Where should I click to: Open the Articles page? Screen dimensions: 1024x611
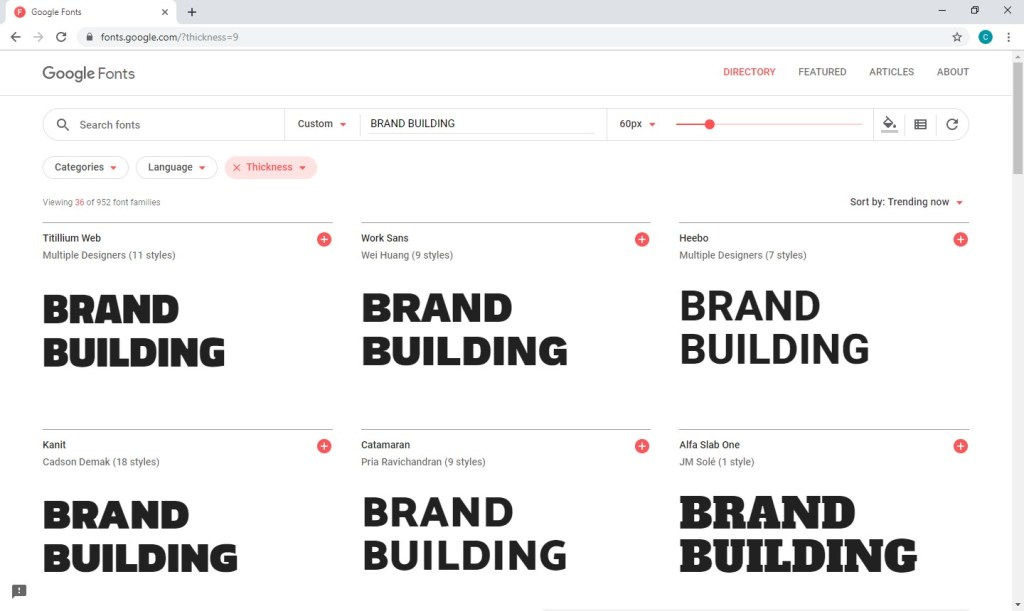tap(891, 72)
